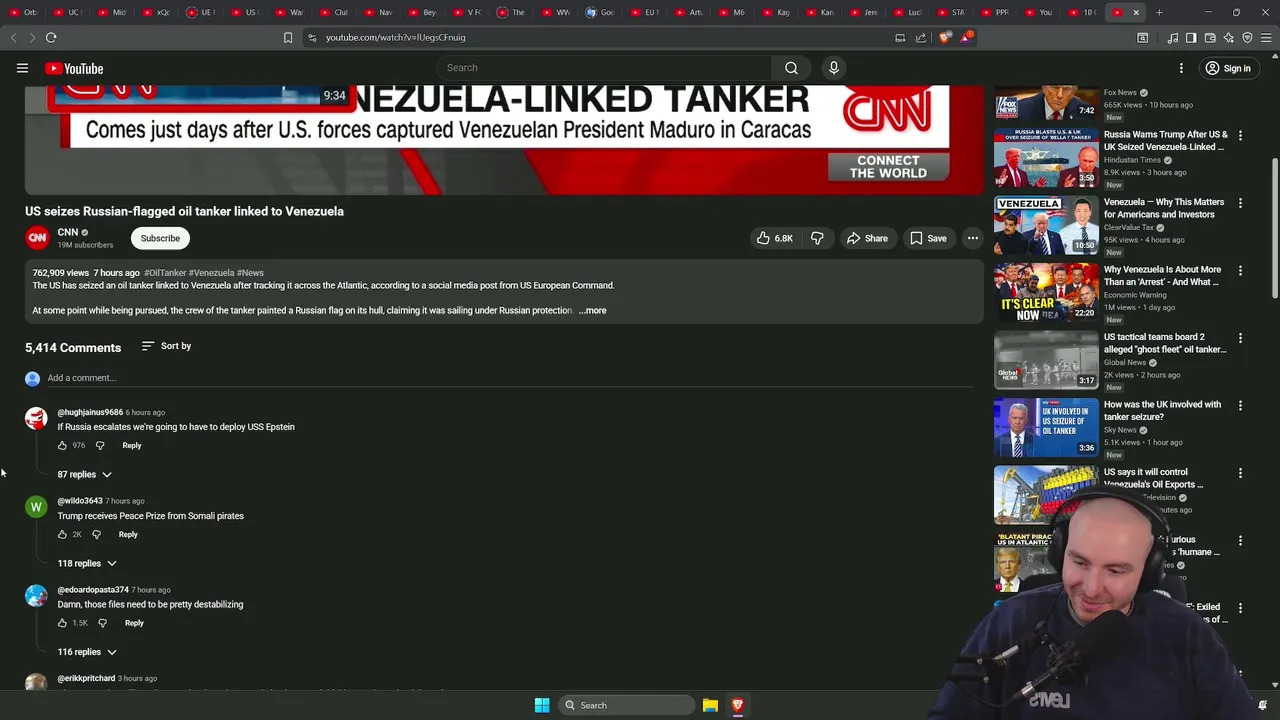The width and height of the screenshot is (1280, 720).
Task: Expand the 118 replies thread
Action: (86, 563)
